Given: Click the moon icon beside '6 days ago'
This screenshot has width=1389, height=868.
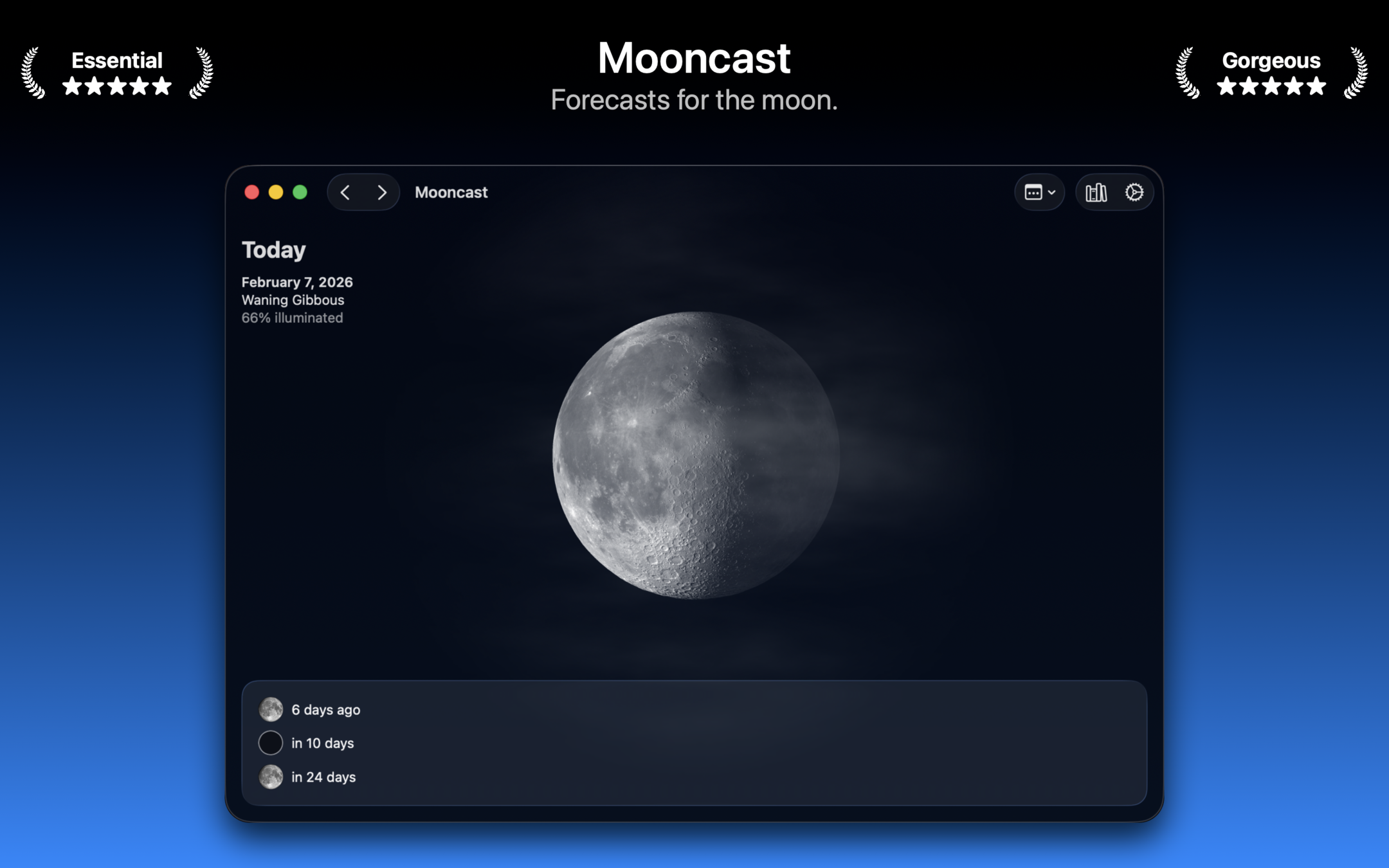Looking at the screenshot, I should click(x=271, y=709).
